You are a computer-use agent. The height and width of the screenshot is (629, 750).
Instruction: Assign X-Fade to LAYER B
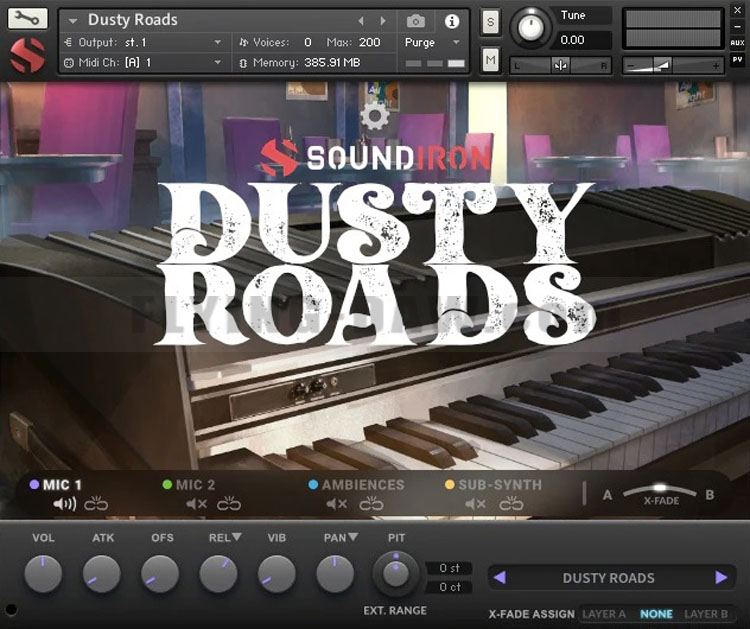coord(706,614)
